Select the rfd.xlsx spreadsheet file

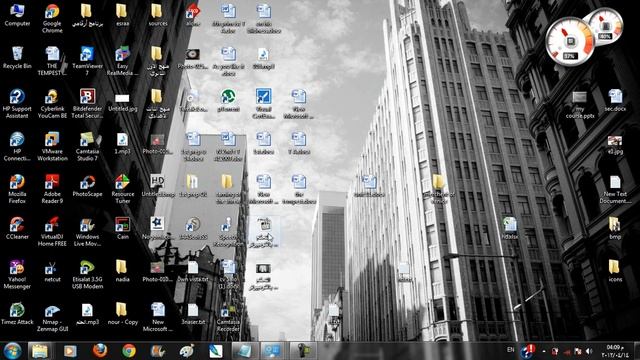click(509, 228)
